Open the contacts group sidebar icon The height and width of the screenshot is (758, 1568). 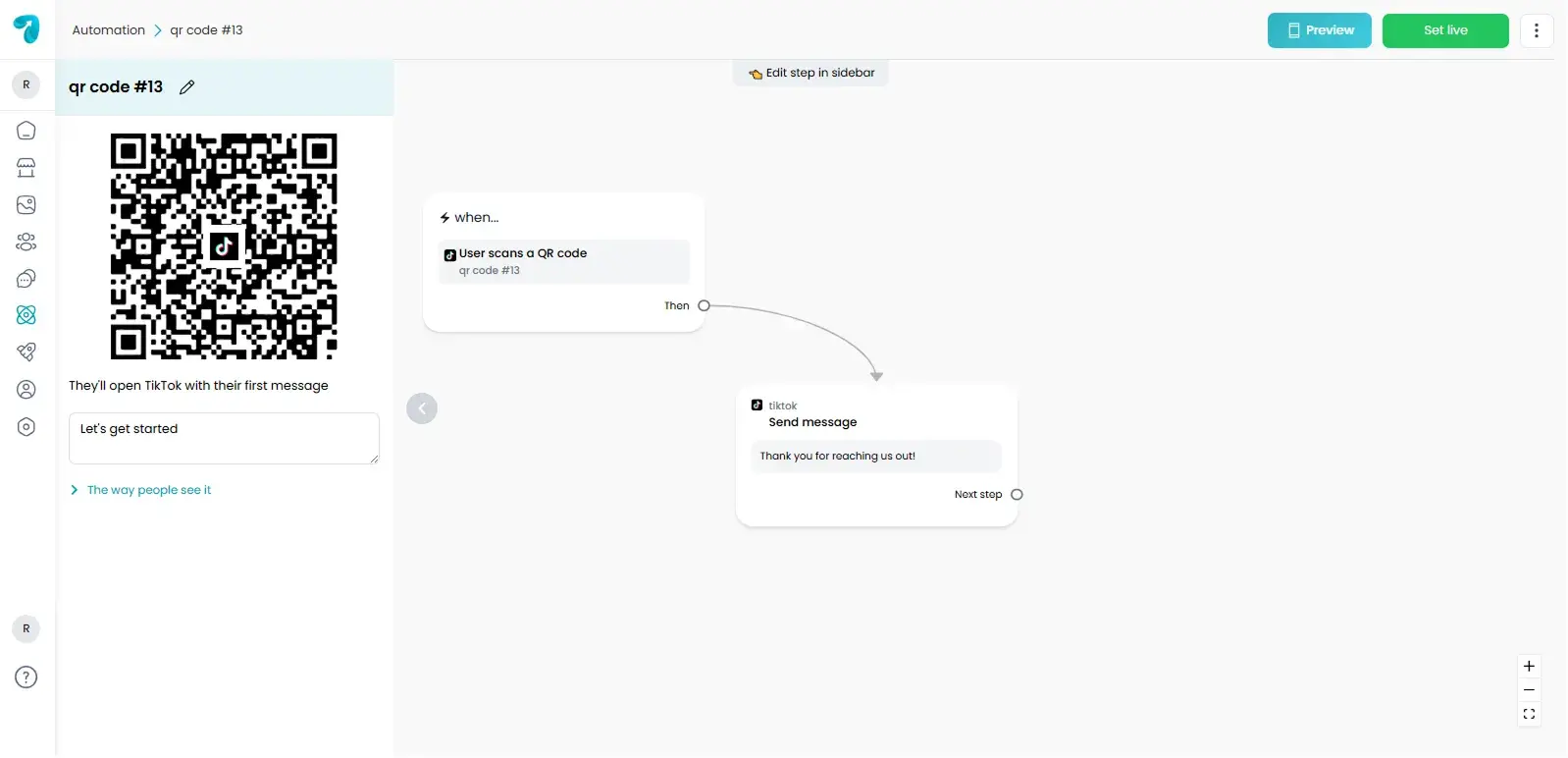pos(26,242)
